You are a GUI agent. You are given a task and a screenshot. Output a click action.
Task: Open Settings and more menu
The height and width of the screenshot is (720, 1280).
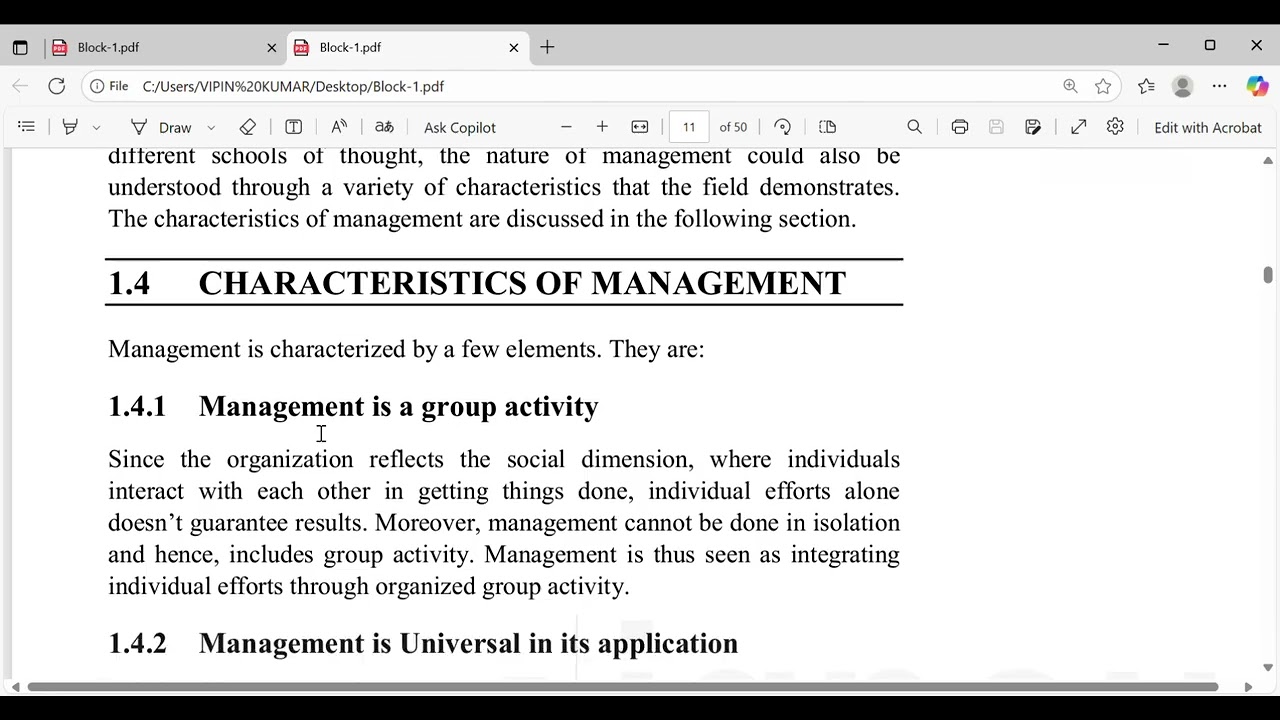1219,86
